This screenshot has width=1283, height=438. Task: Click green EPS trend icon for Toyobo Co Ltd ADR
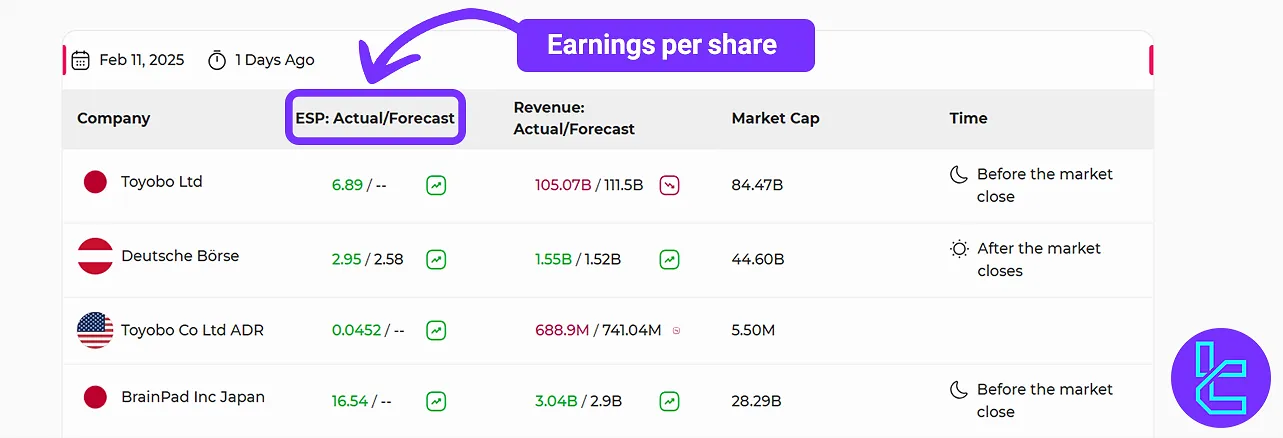pyautogui.click(x=436, y=330)
